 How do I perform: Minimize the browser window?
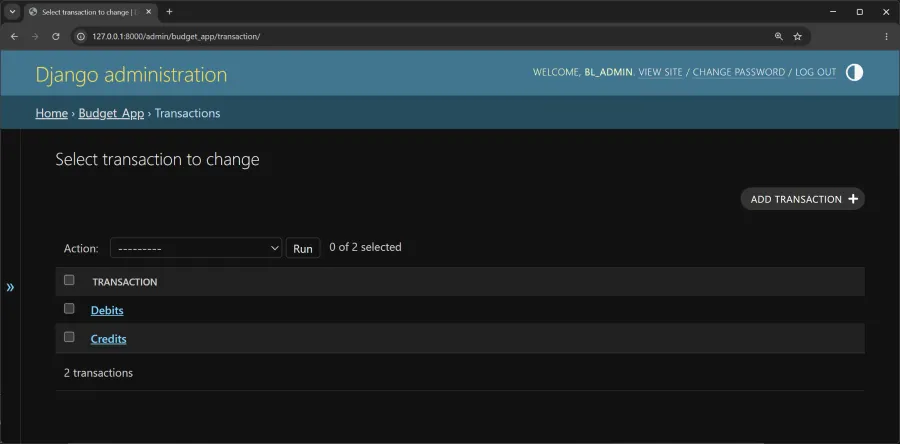pos(833,11)
